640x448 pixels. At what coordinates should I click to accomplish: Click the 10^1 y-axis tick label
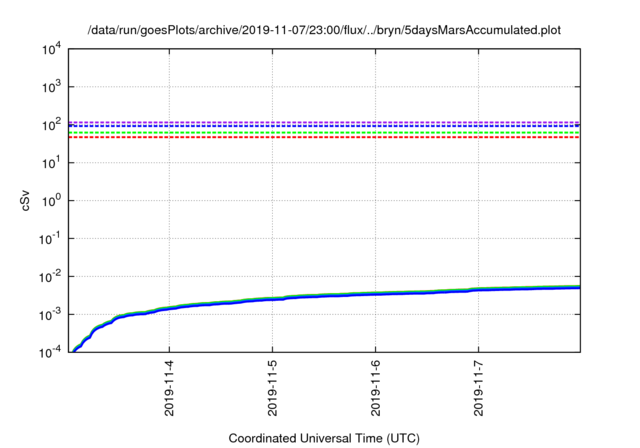(51, 163)
